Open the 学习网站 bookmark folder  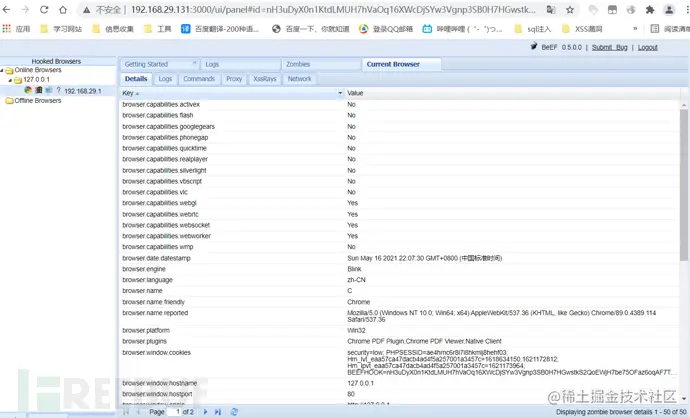point(61,29)
